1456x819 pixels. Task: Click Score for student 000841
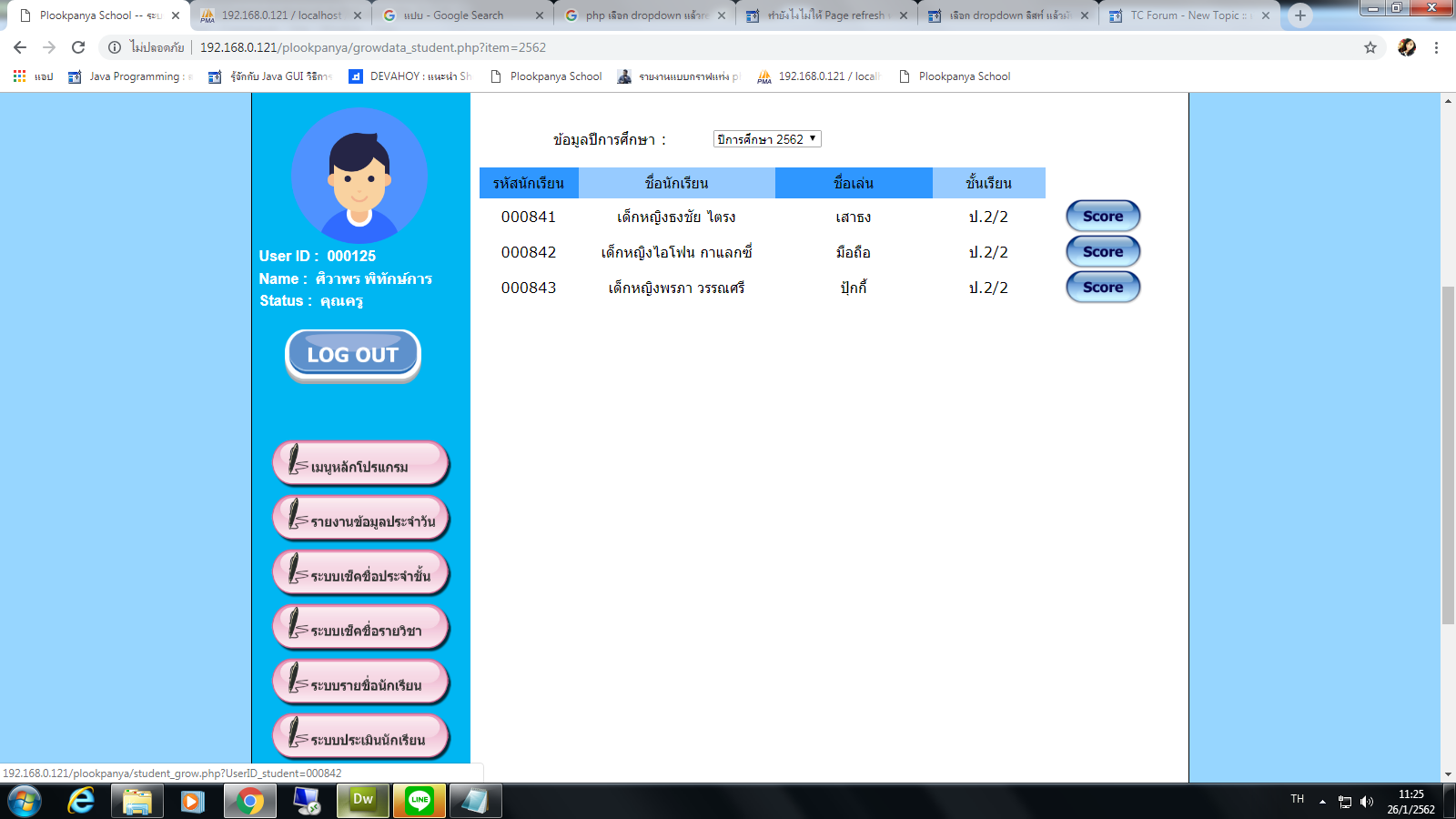(1103, 217)
